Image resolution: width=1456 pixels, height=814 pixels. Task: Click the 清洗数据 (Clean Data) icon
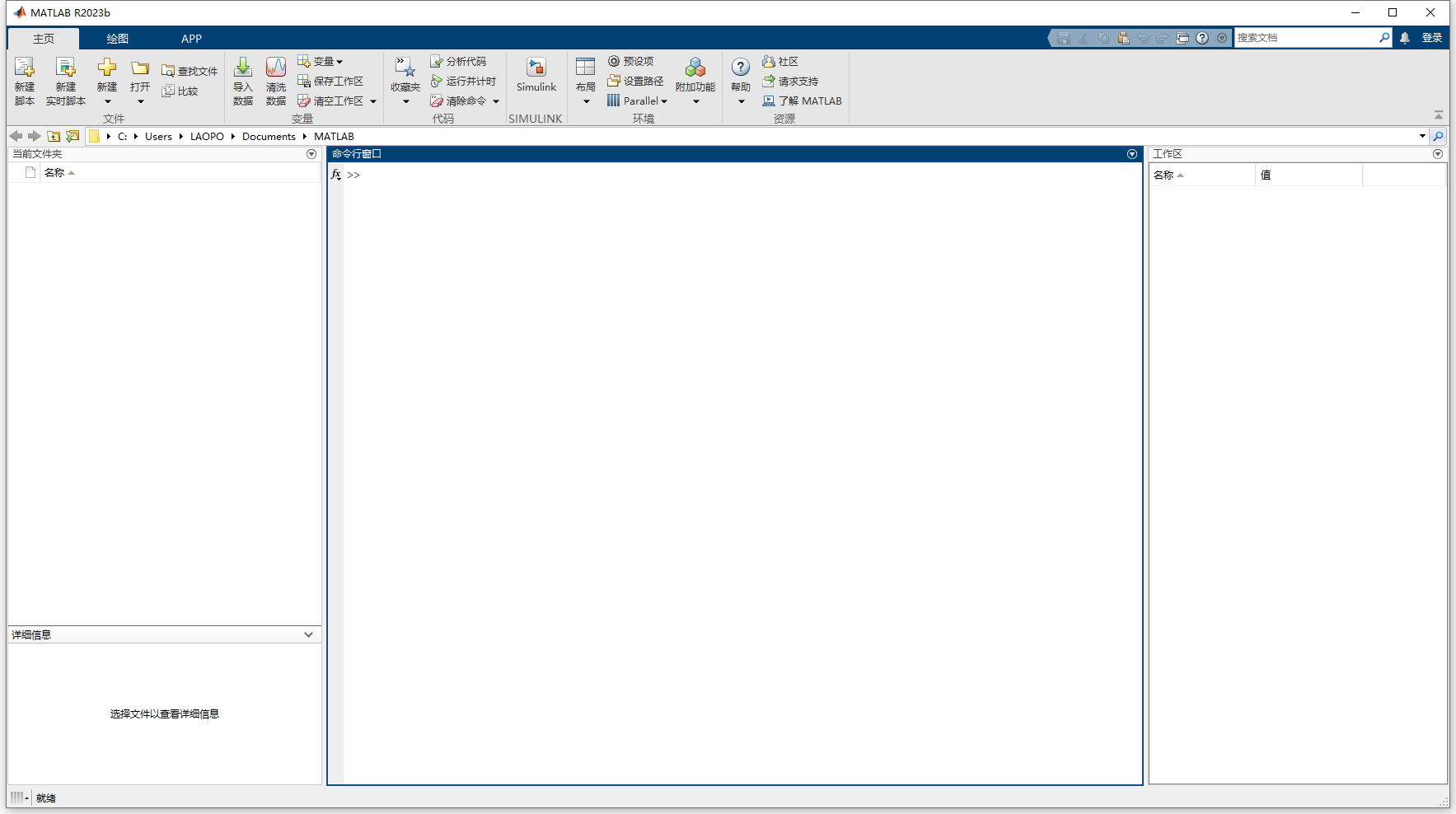pyautogui.click(x=276, y=68)
